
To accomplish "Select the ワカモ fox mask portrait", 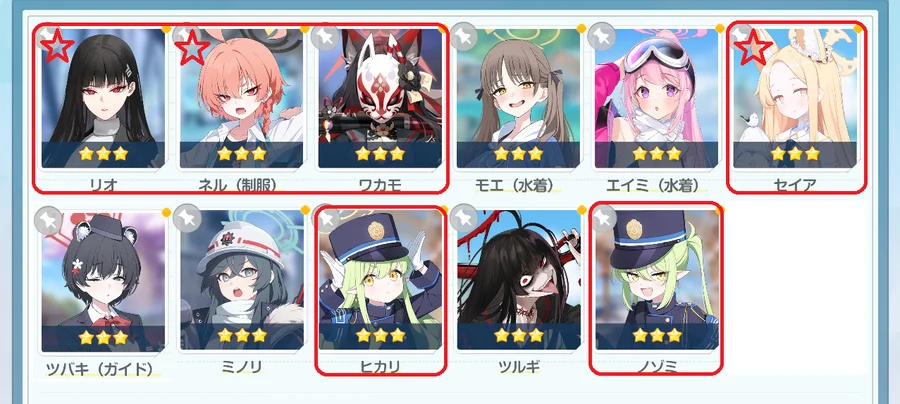I will 380,98.
